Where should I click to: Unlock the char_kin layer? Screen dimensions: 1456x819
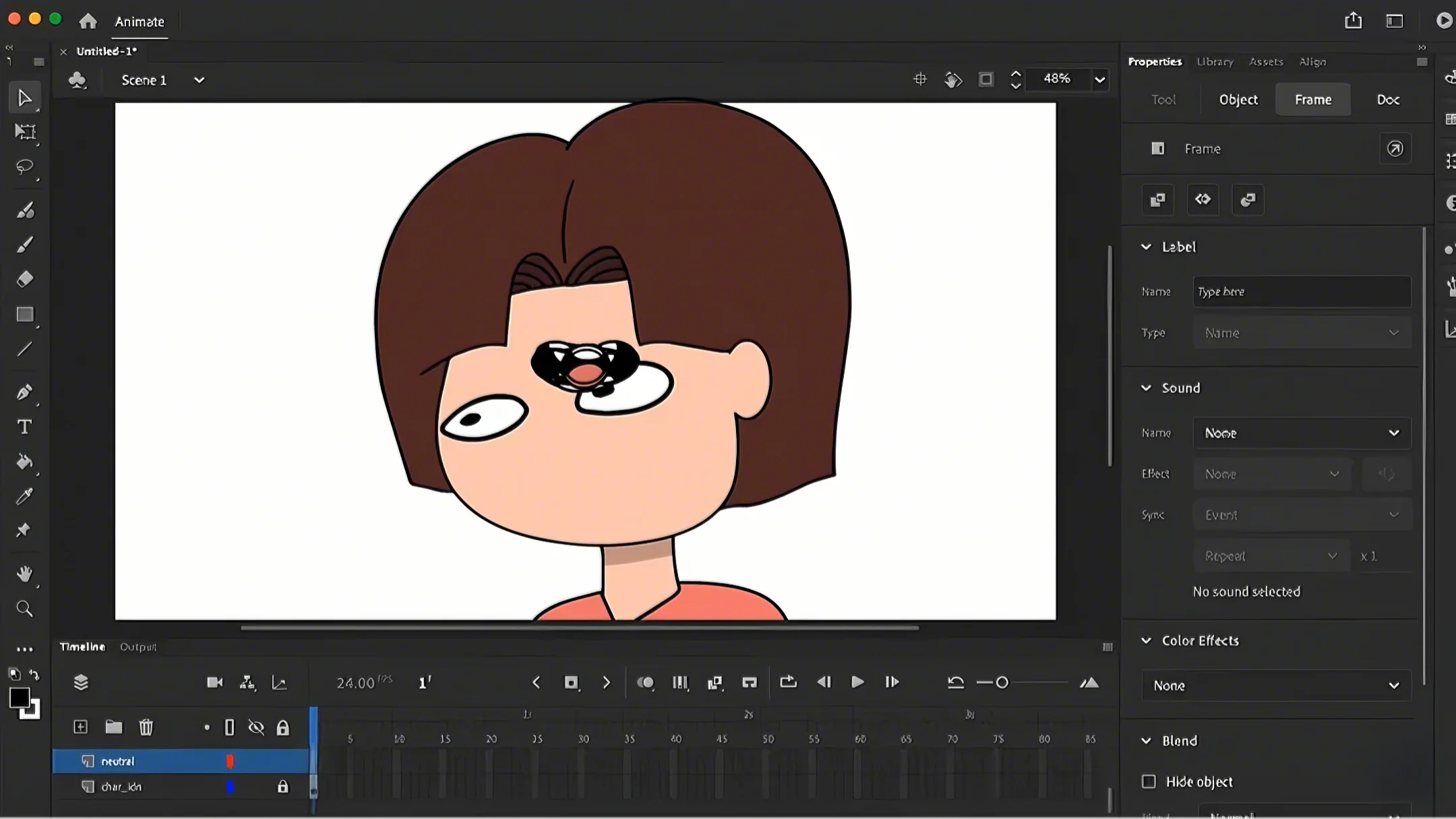[283, 787]
